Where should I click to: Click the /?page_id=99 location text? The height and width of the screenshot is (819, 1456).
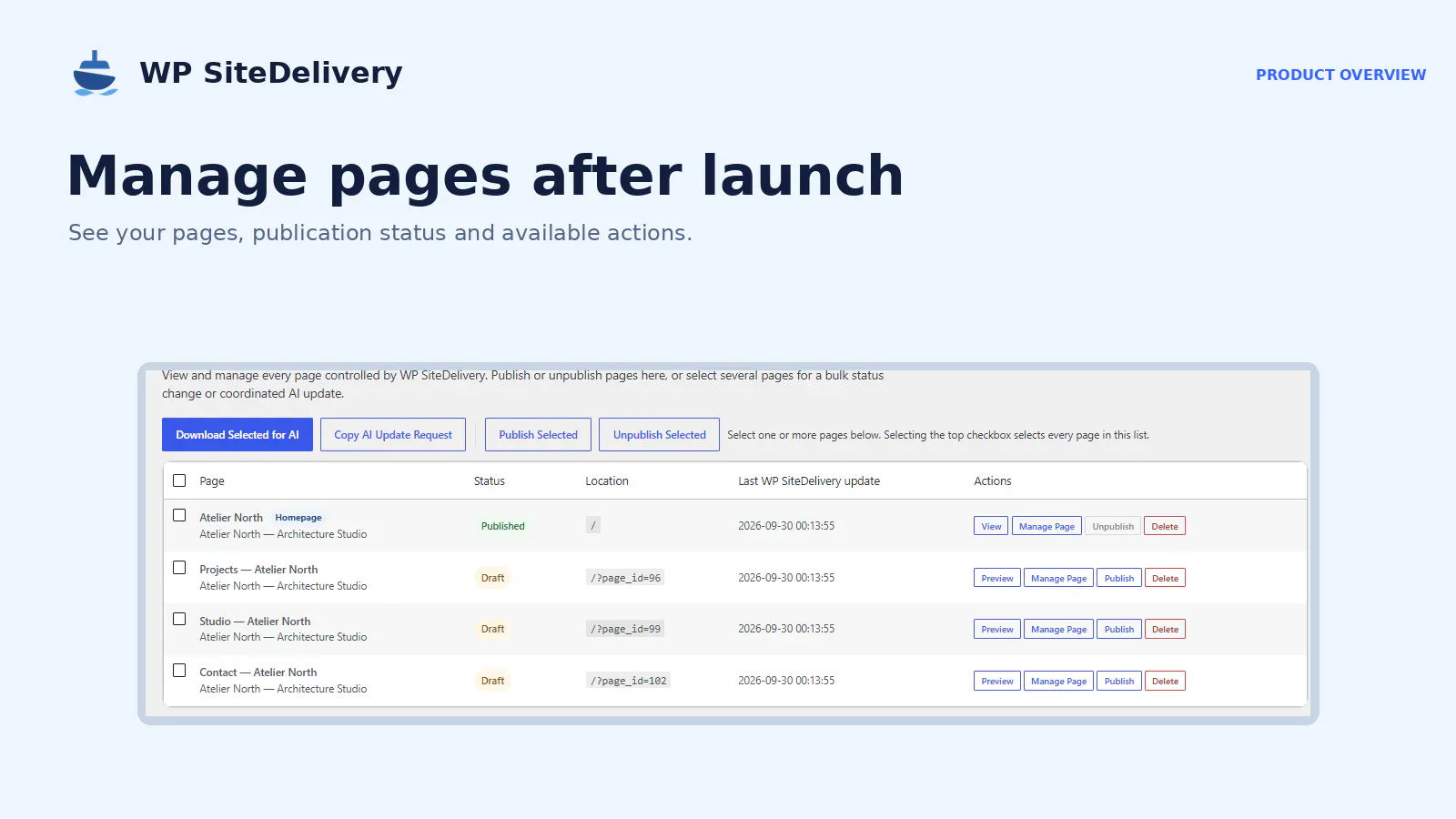point(625,629)
